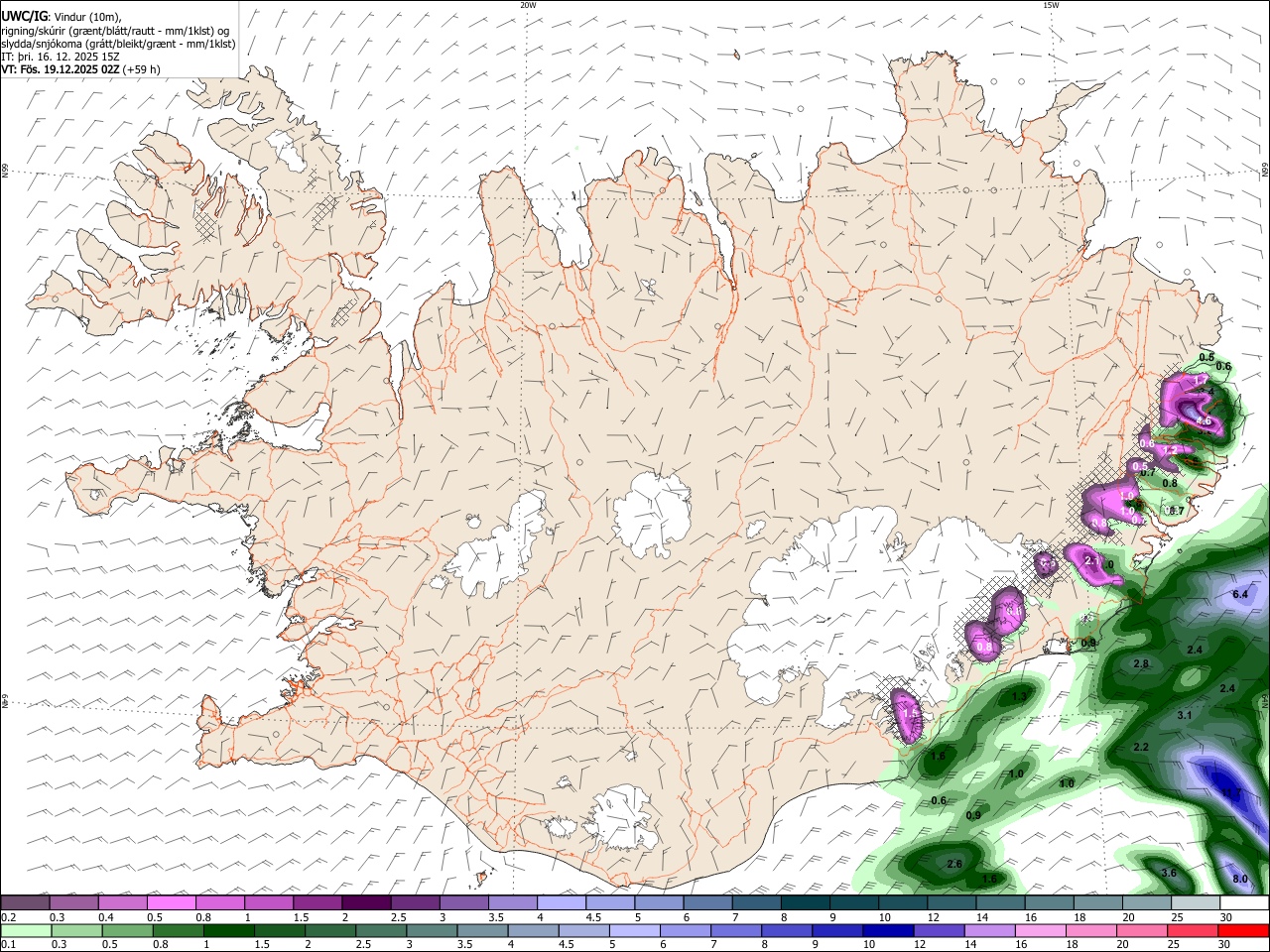Click the 'UWC/IG: Vindur (10m)' title text

[63, 17]
